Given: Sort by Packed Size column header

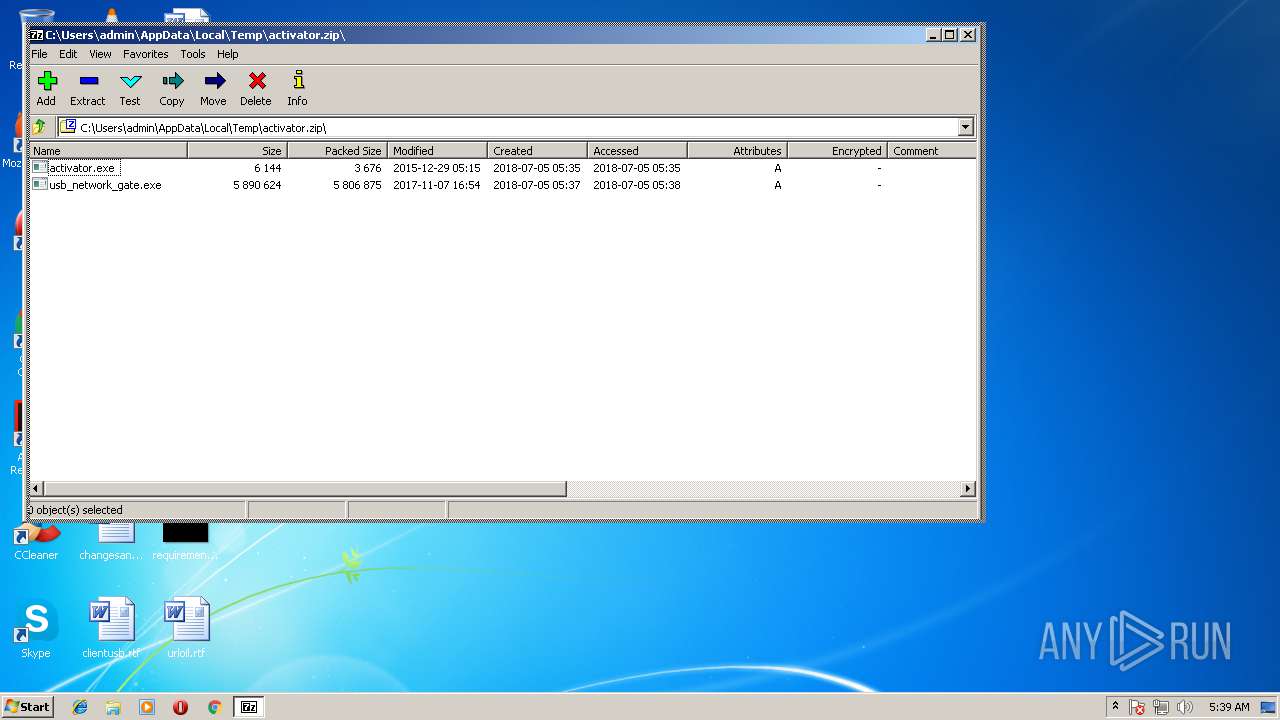Looking at the screenshot, I should pos(338,151).
